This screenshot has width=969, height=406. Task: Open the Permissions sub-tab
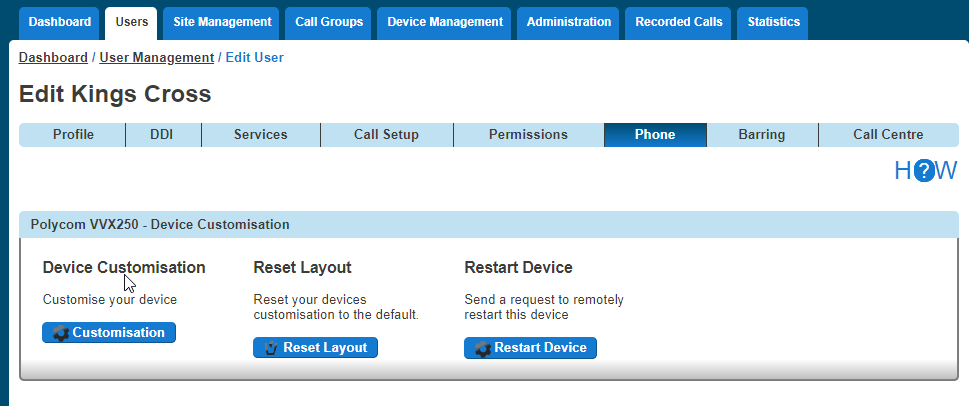(x=528, y=135)
